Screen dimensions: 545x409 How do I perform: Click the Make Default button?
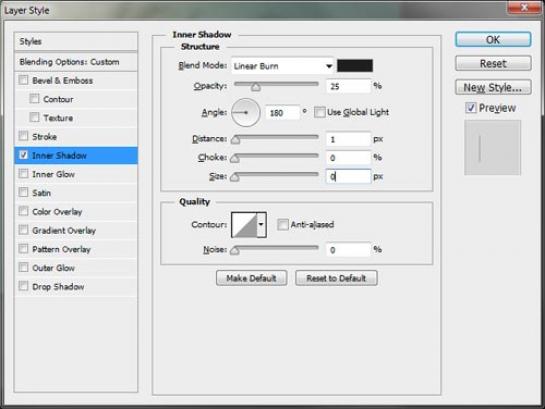(x=251, y=278)
